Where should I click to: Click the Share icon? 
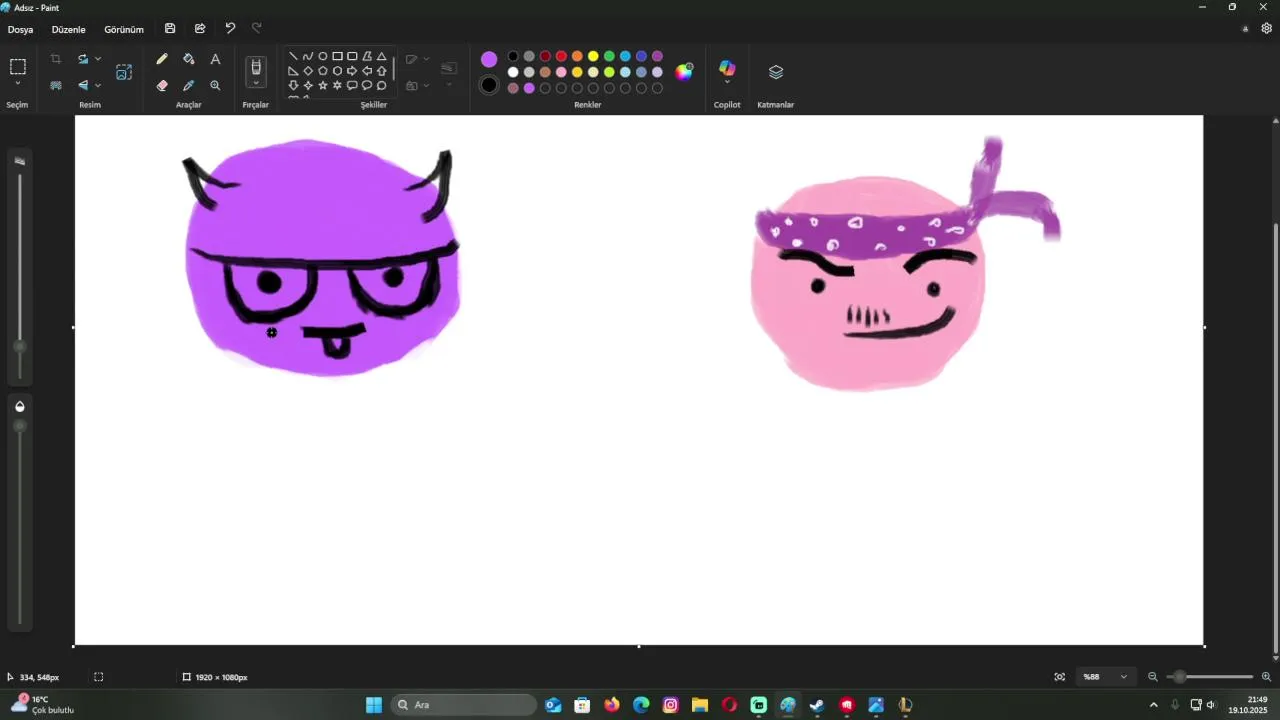[x=200, y=29]
